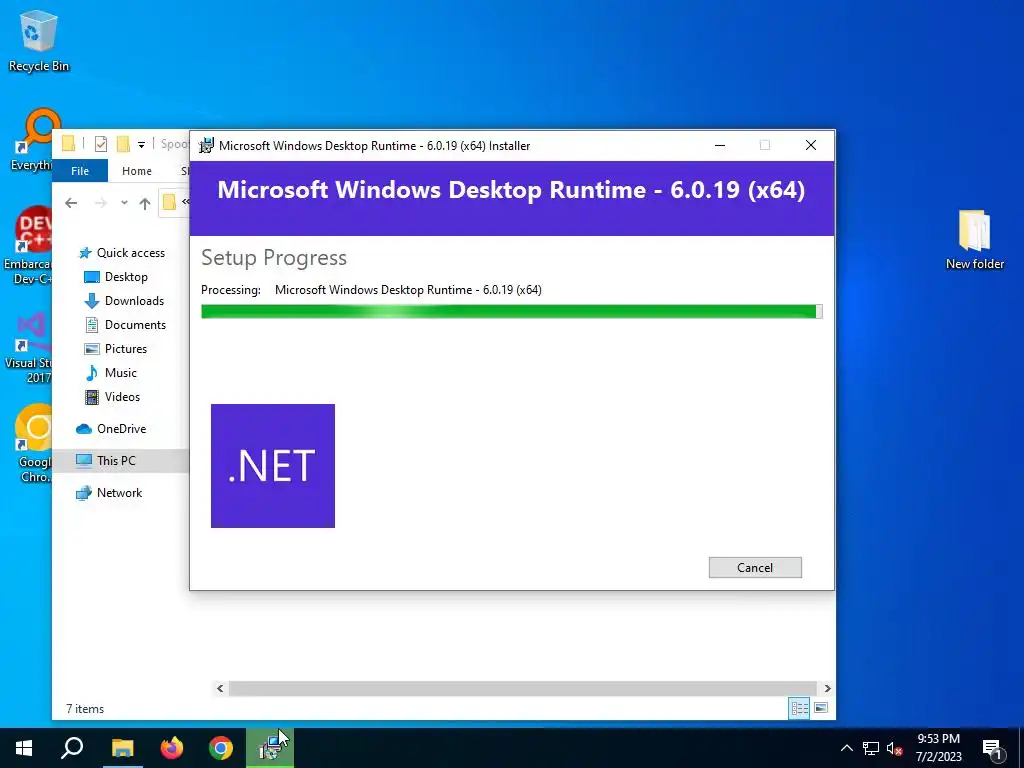Go up one folder level
The height and width of the screenshot is (768, 1024).
[x=145, y=203]
